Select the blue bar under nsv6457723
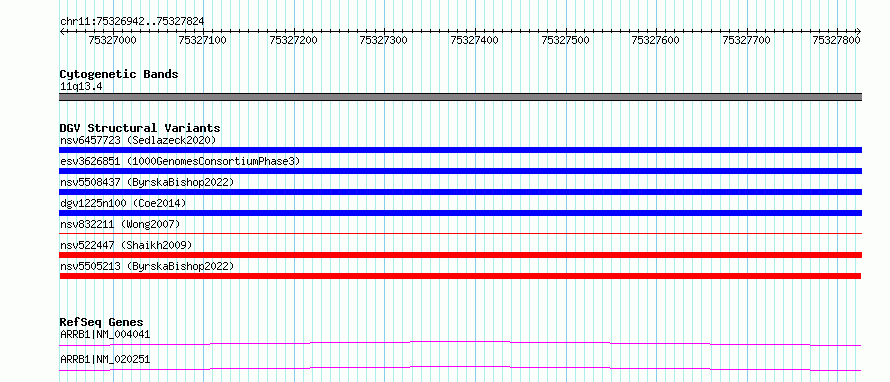Image resolution: width=890 pixels, height=382 pixels. pyautogui.click(x=460, y=150)
